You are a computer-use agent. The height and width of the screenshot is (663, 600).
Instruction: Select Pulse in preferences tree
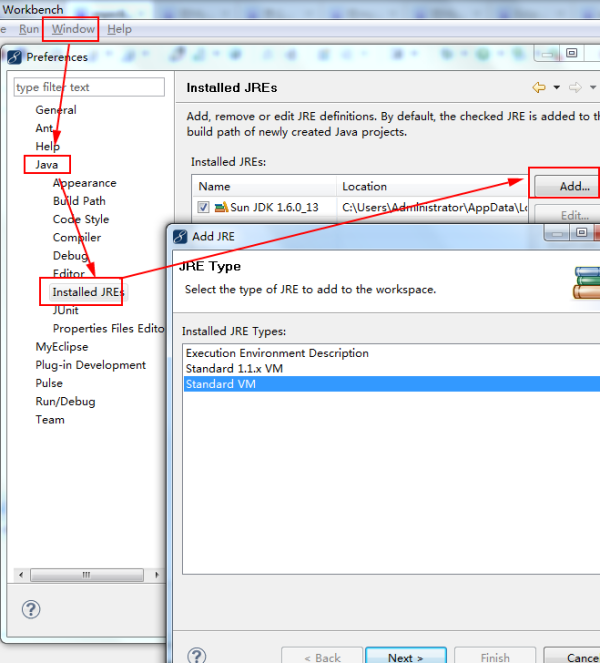click(49, 383)
